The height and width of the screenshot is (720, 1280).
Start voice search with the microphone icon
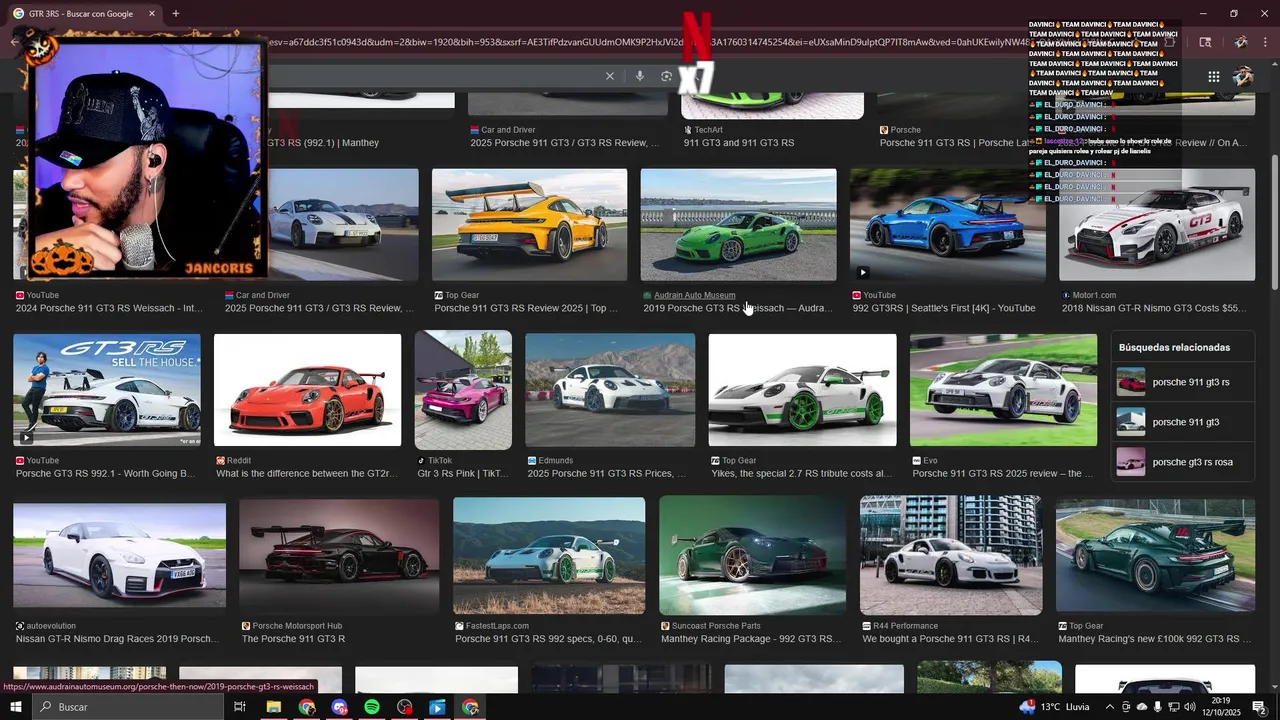coord(640,76)
